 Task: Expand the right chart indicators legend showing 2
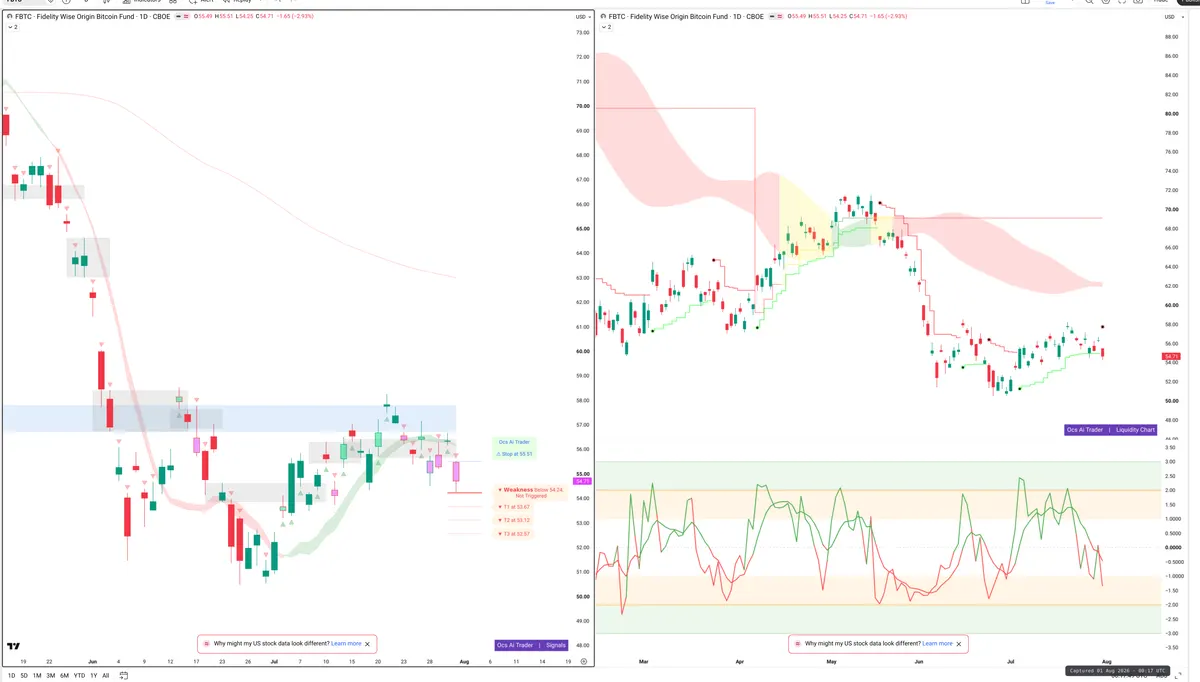tap(605, 27)
